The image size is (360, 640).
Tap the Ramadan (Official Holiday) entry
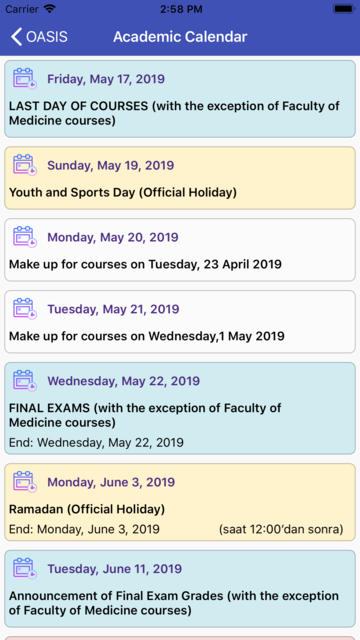point(87,509)
